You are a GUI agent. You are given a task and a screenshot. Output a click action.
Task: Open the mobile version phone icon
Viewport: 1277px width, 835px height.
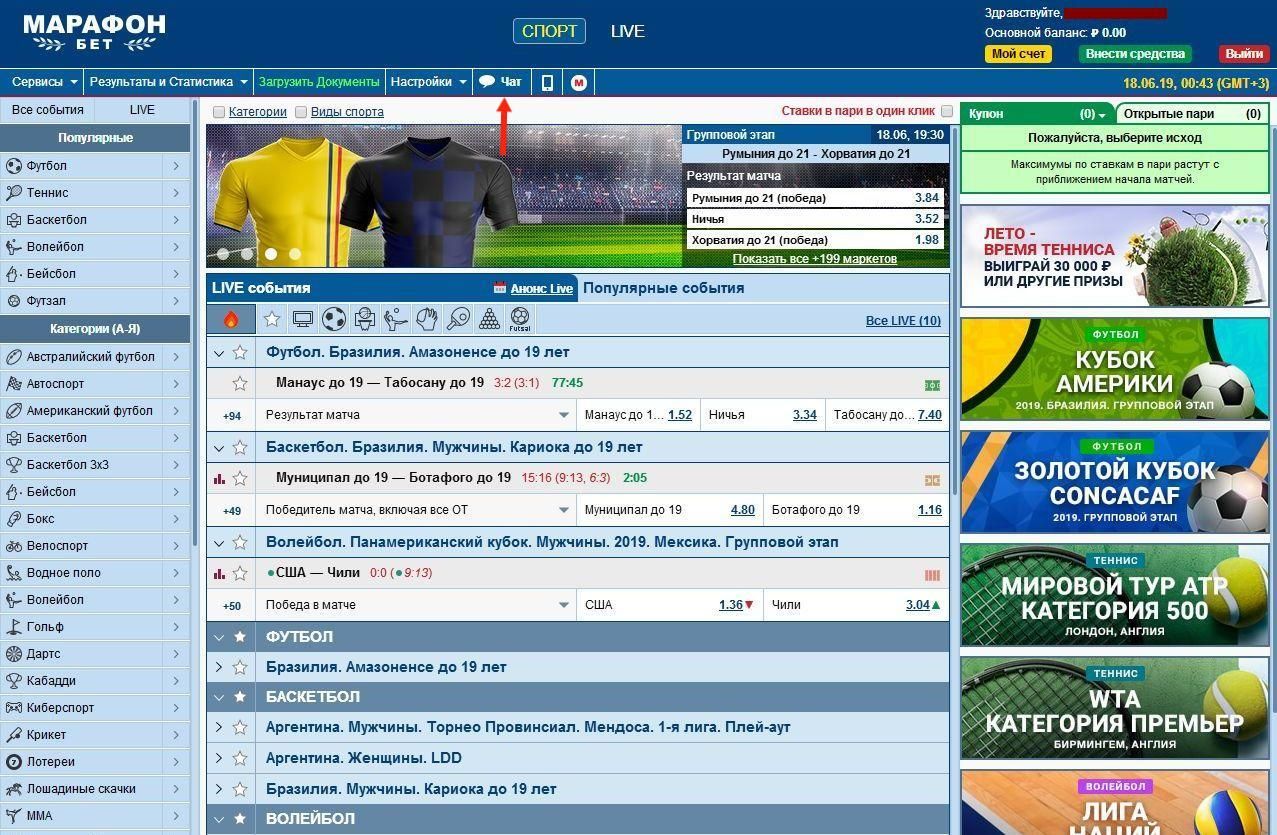pos(547,82)
